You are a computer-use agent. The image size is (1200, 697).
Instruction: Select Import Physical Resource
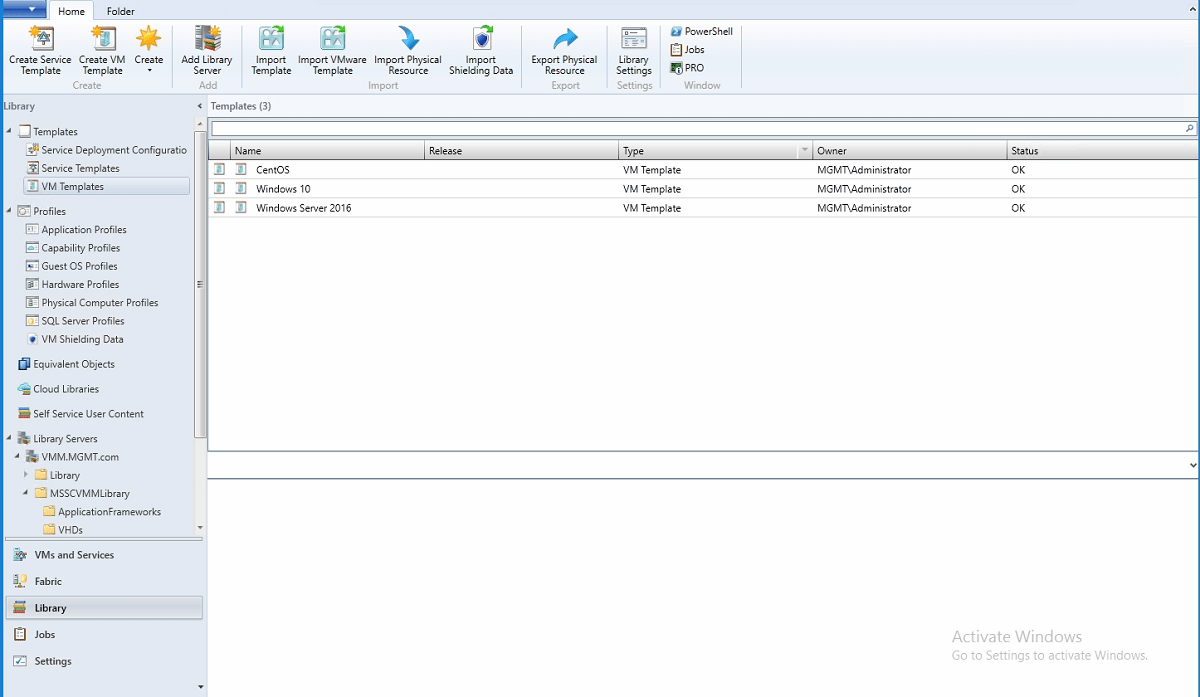(407, 52)
